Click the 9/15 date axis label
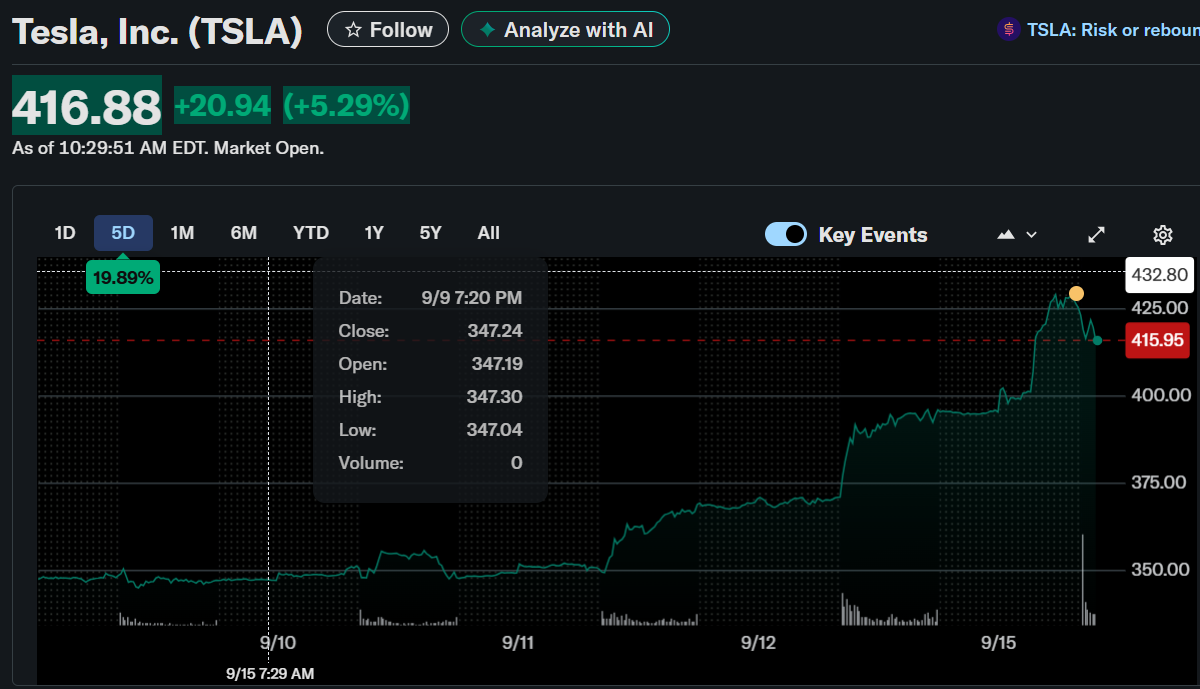The image size is (1200, 689). pyautogui.click(x=999, y=643)
